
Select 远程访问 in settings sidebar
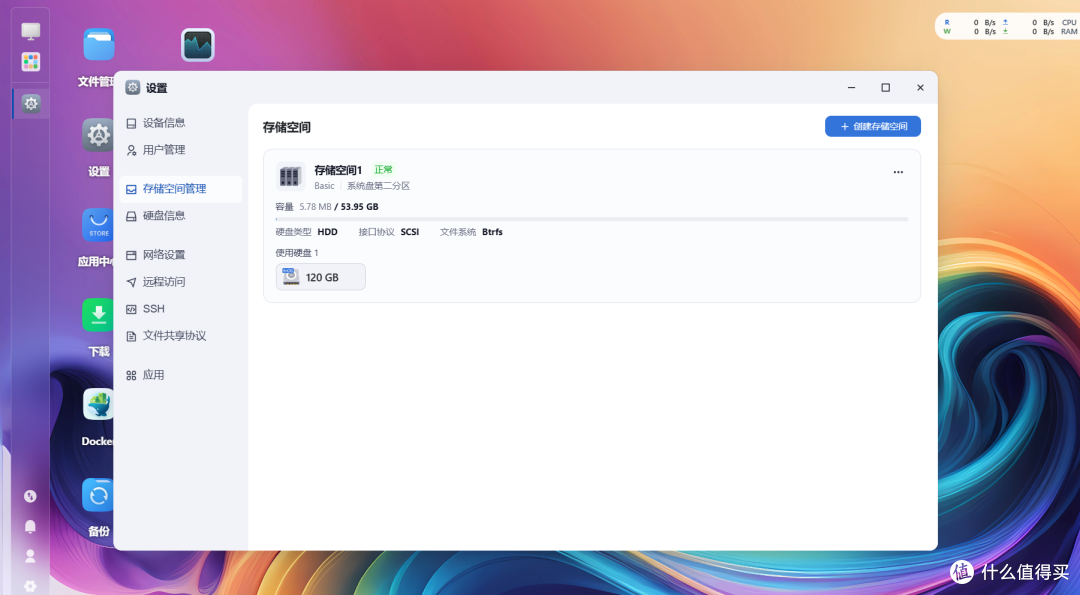tap(180, 282)
